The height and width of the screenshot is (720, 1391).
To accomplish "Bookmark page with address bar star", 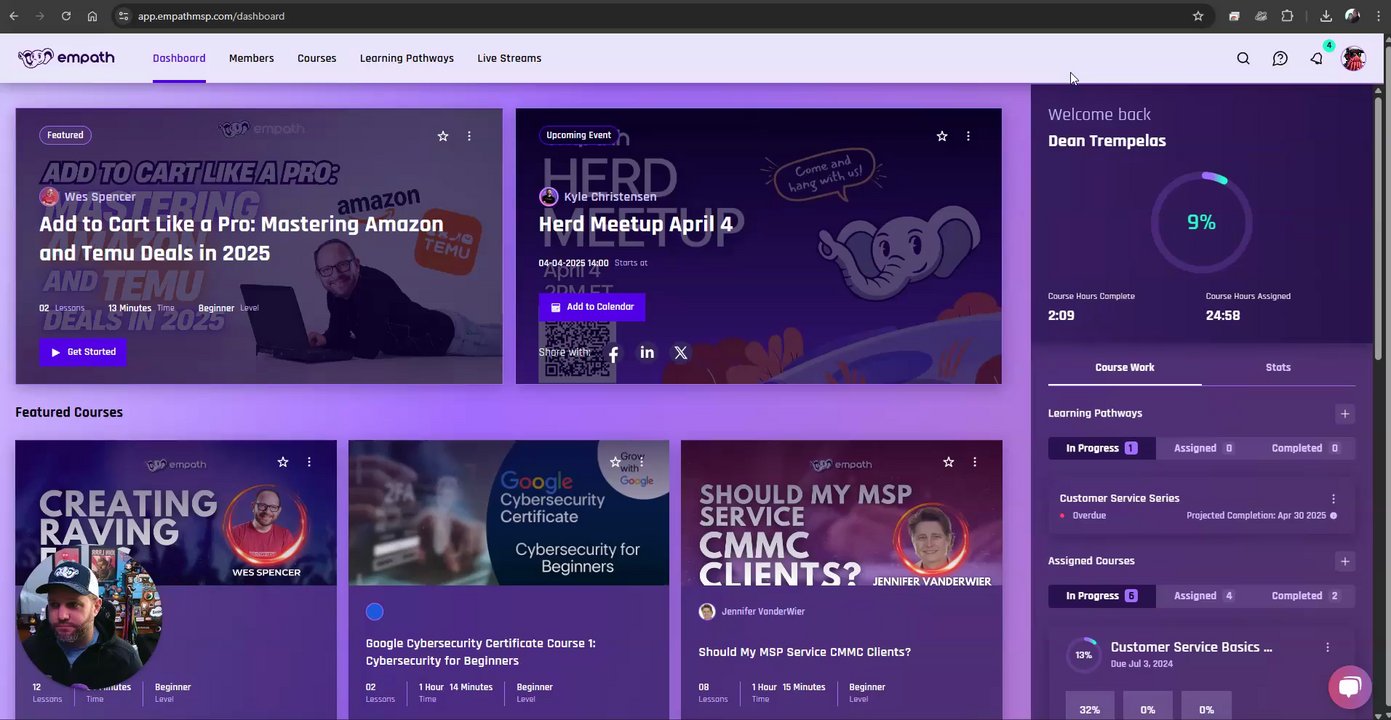I will click(1198, 16).
